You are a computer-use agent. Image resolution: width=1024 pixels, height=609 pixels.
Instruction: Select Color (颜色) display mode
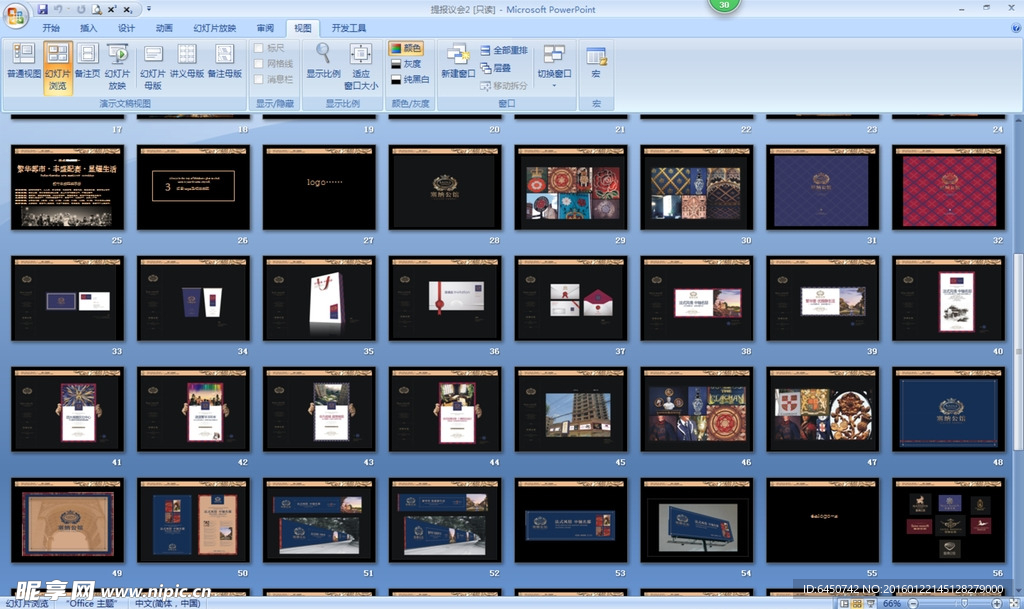point(406,48)
